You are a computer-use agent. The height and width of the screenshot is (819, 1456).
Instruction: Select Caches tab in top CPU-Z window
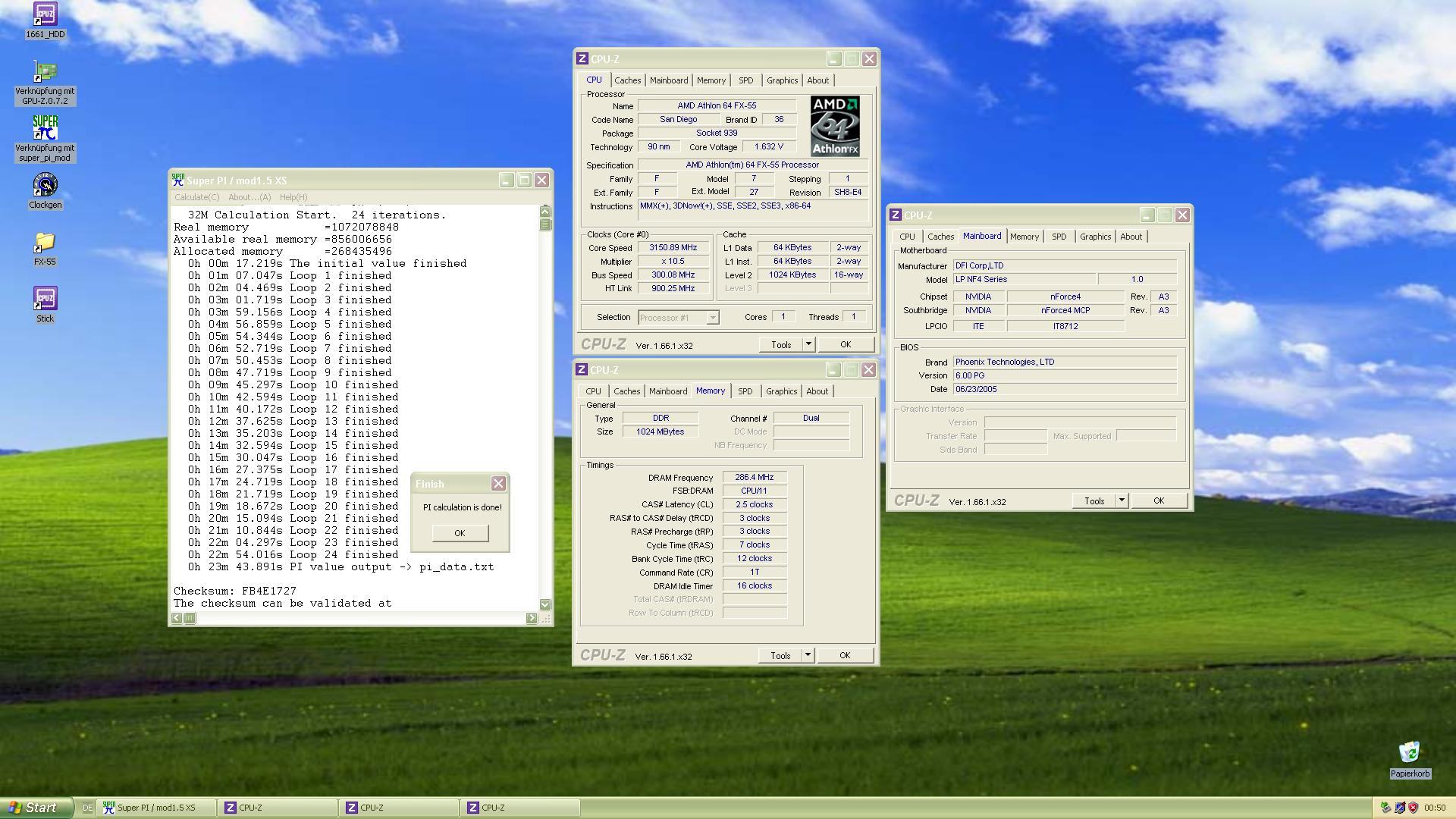627,80
